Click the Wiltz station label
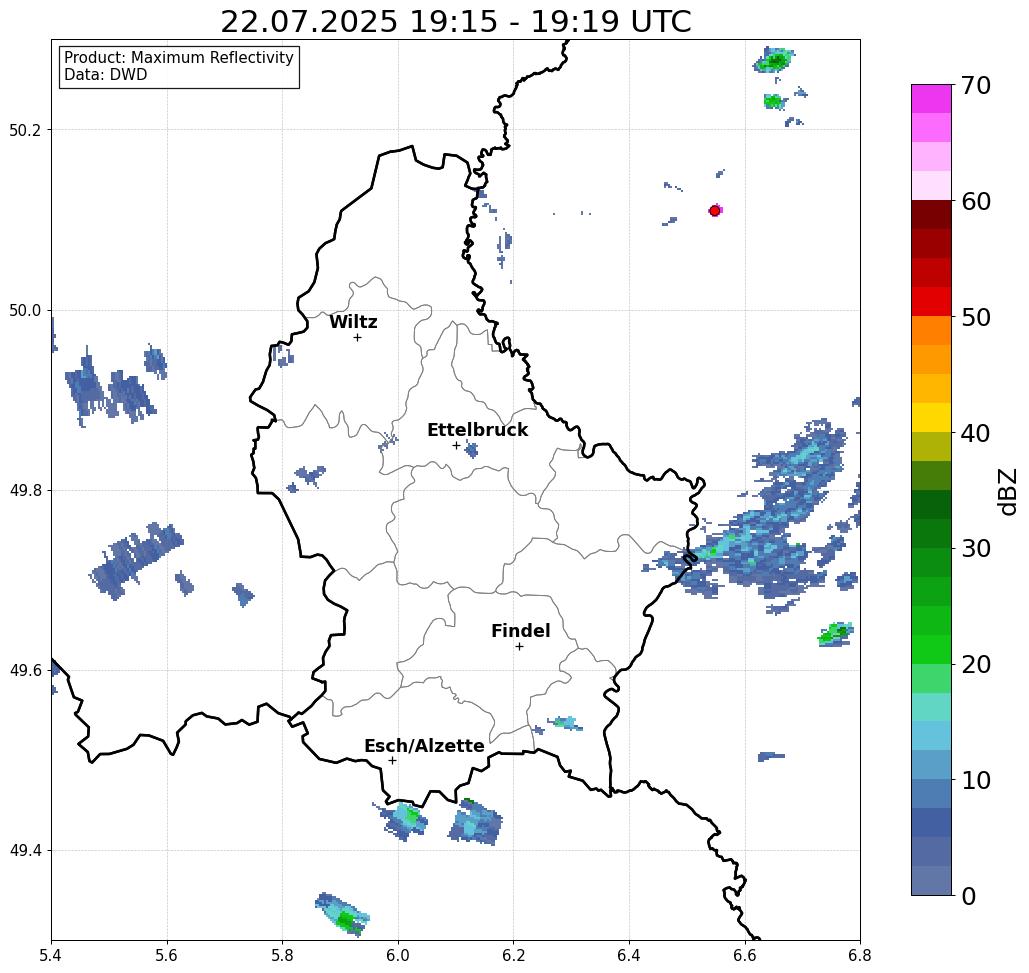Screen dimensions: 1029x973 tap(353, 322)
